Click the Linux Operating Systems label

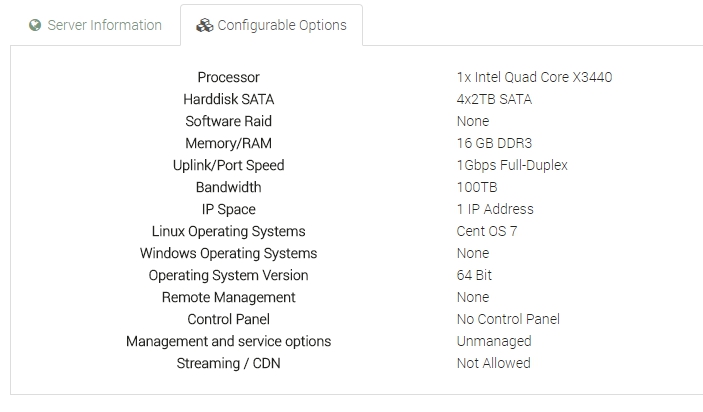coord(228,231)
